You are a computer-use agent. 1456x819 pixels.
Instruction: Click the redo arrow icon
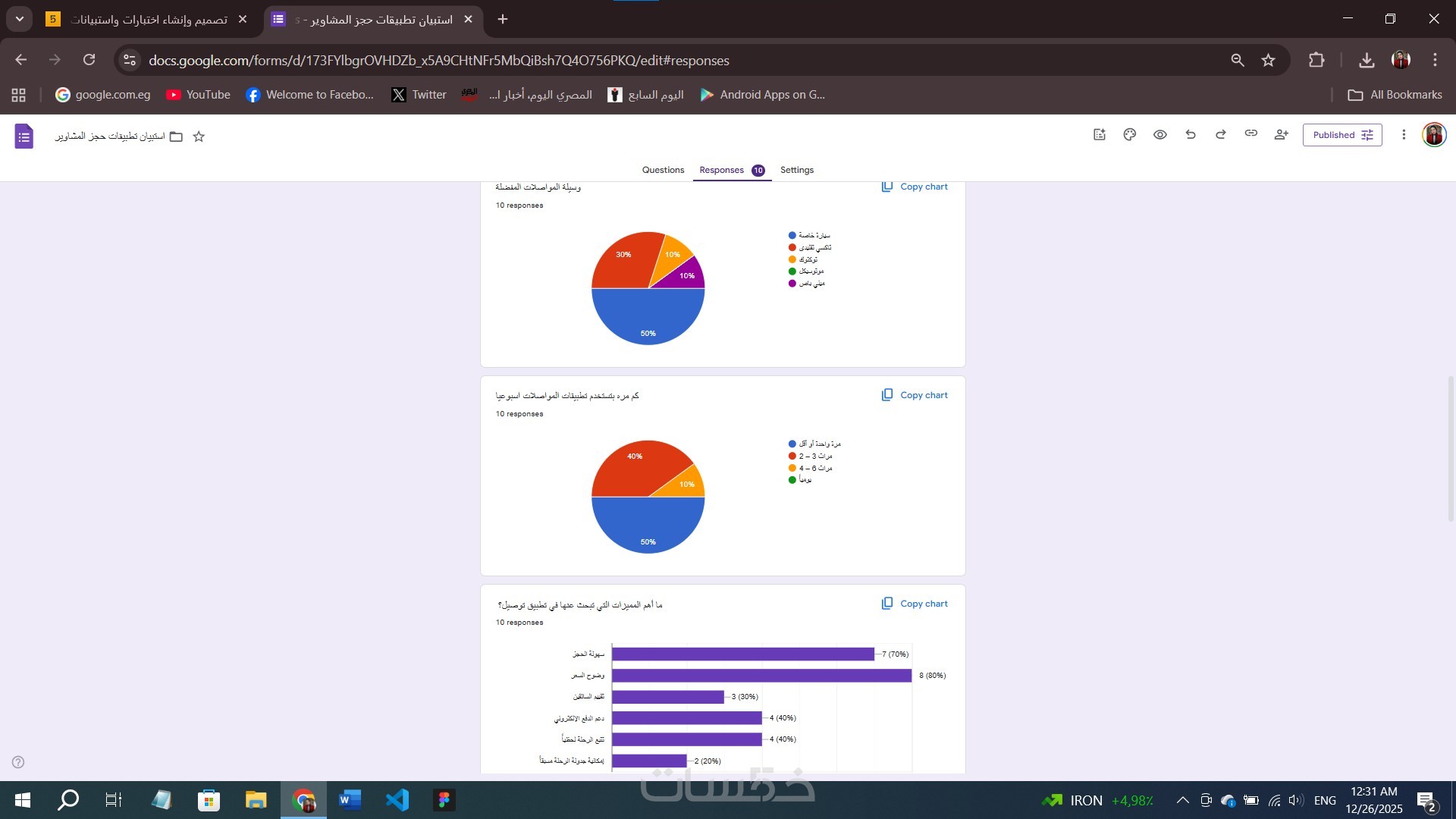pyautogui.click(x=1221, y=135)
